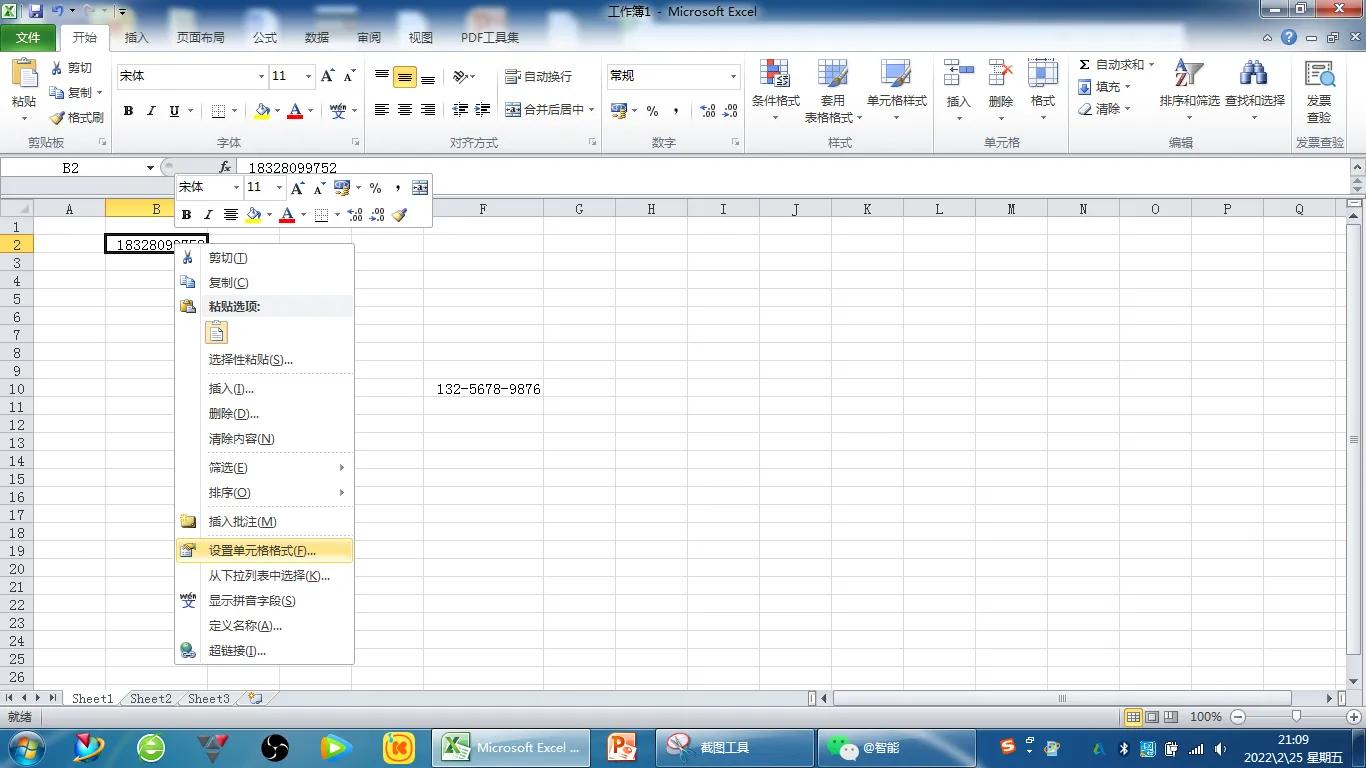Open Filter (筛选) submenu in context menu
Image resolution: width=1366 pixels, height=768 pixels.
(264, 468)
